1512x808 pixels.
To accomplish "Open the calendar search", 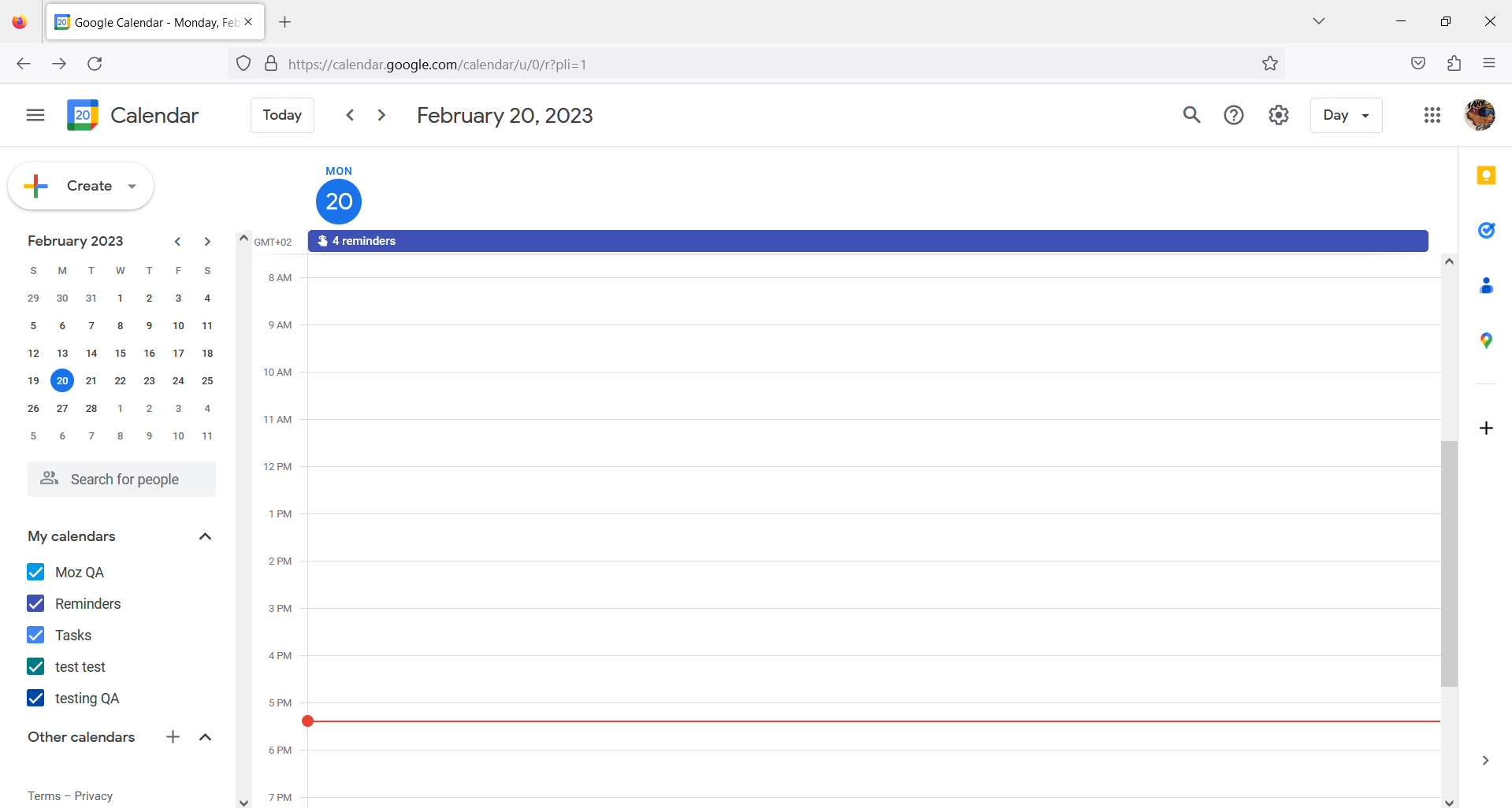I will click(x=1191, y=115).
